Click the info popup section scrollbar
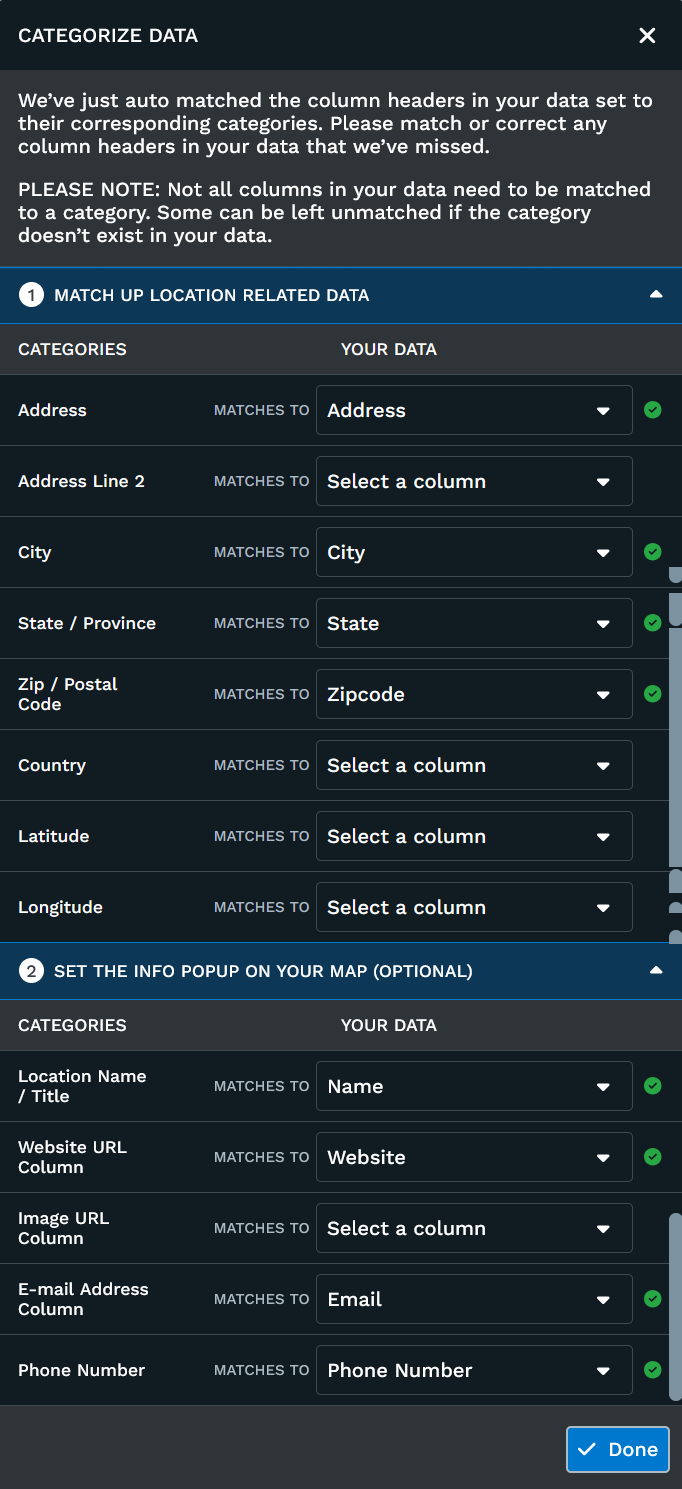The height and width of the screenshot is (1489, 682). coord(675,1305)
